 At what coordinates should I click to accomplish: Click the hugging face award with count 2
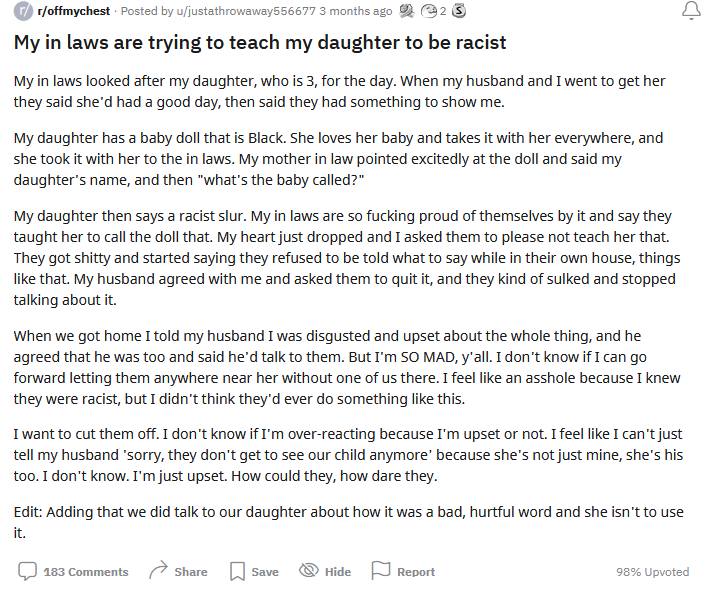429,11
